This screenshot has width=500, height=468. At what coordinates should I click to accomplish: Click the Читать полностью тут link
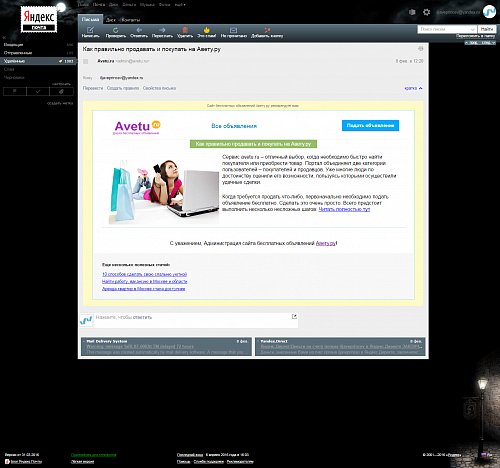pos(344,209)
